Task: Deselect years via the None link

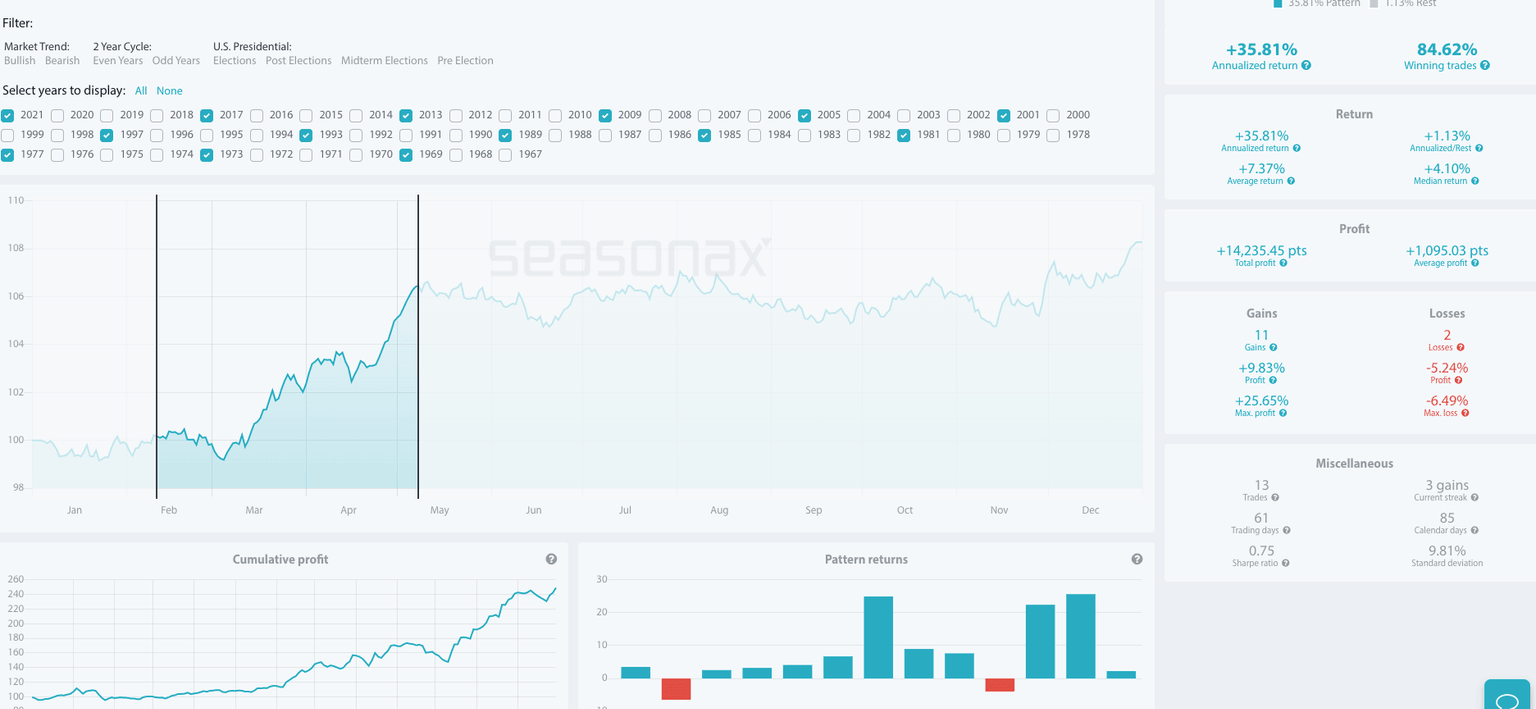Action: tap(169, 91)
